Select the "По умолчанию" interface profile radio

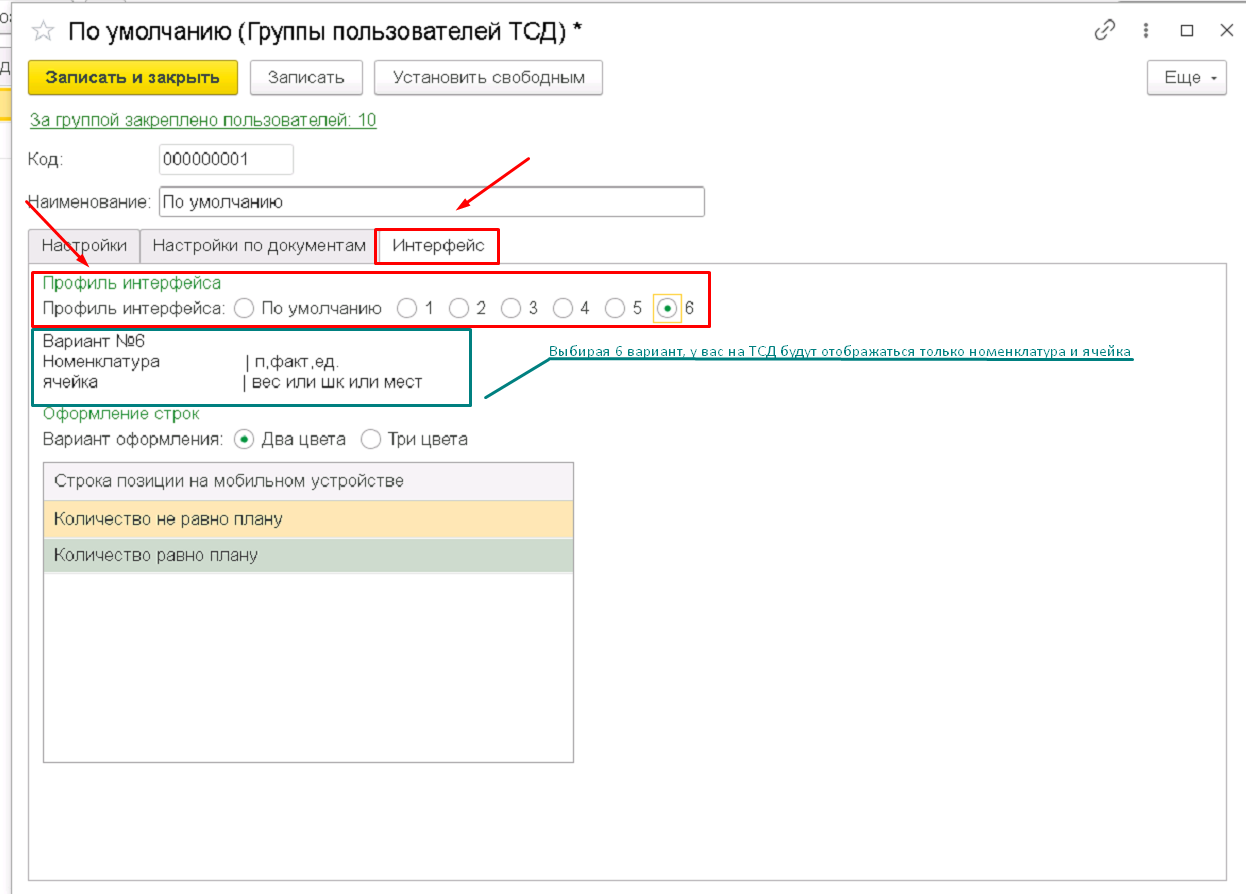[x=244, y=309]
